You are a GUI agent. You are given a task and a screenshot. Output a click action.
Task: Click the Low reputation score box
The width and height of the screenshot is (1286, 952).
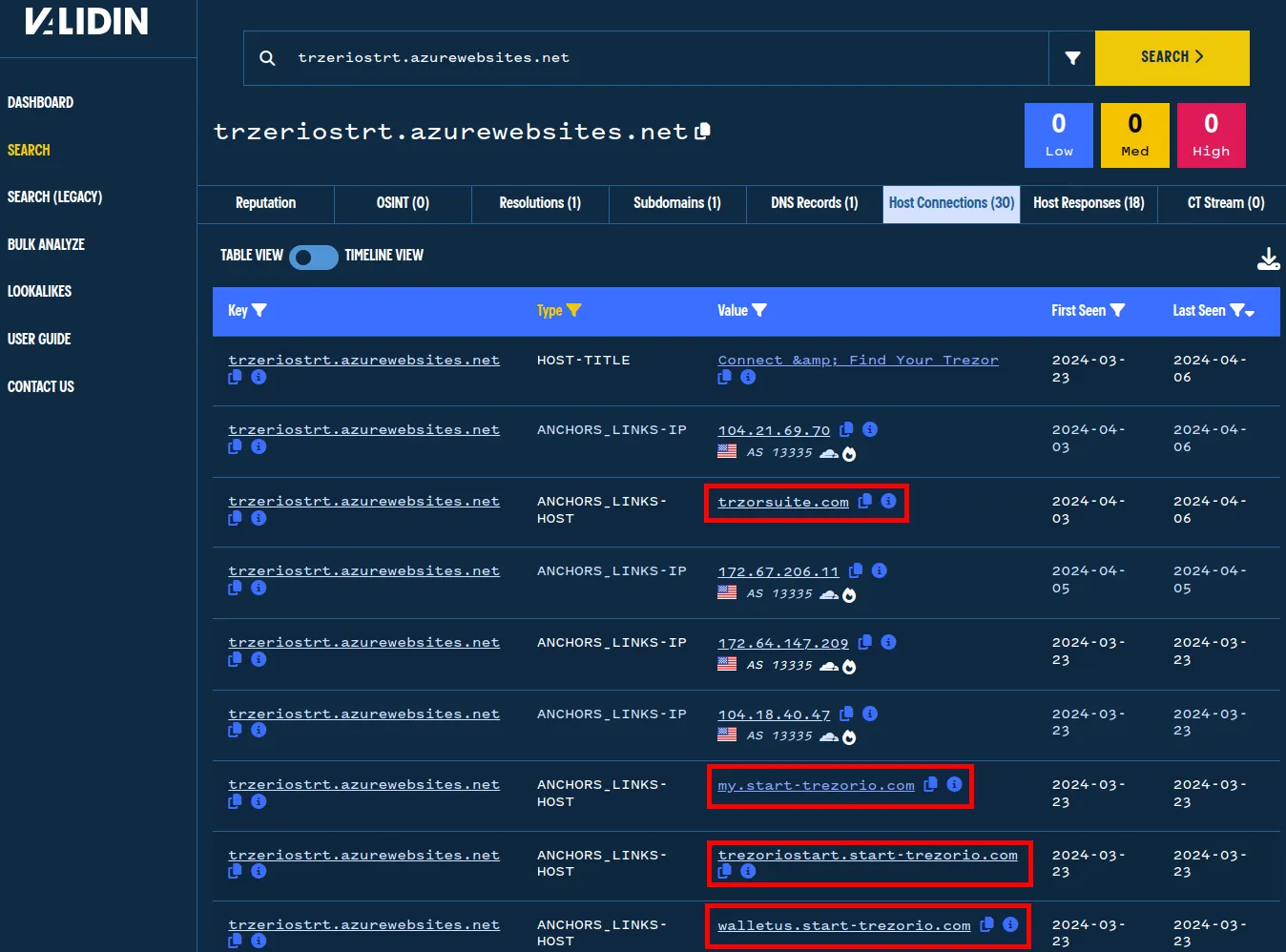pyautogui.click(x=1059, y=135)
